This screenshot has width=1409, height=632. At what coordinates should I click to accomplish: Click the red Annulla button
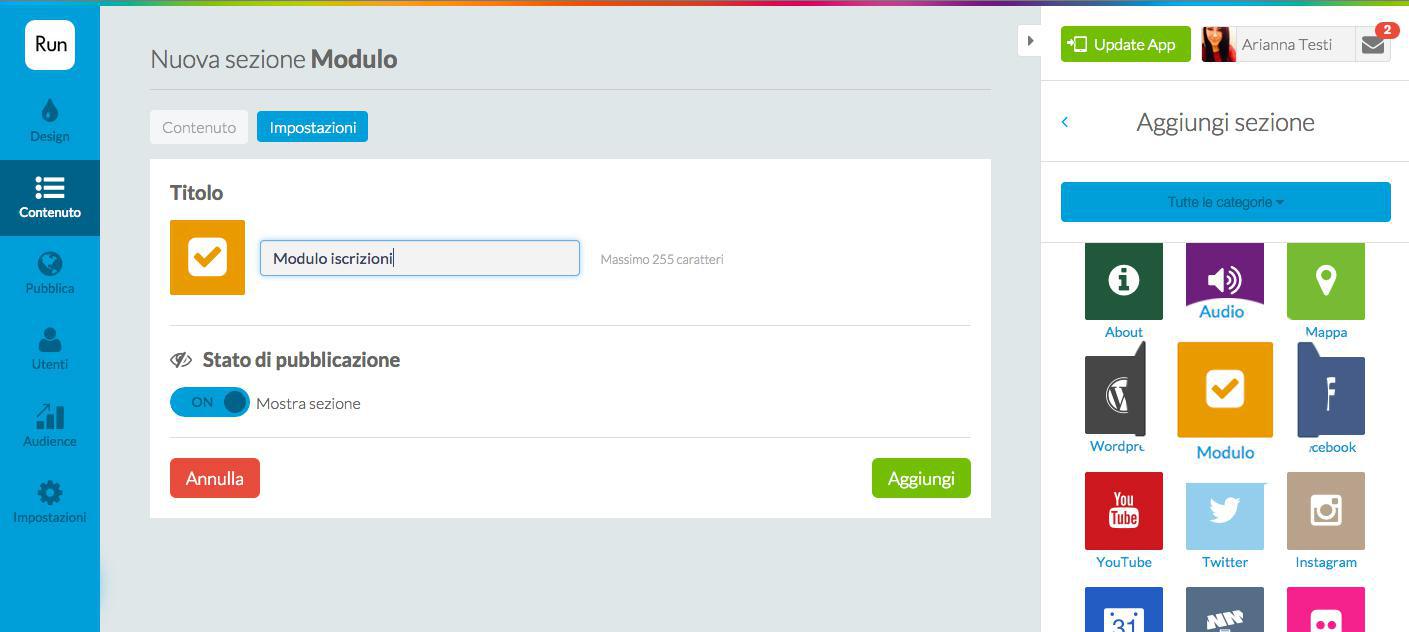[x=214, y=478]
